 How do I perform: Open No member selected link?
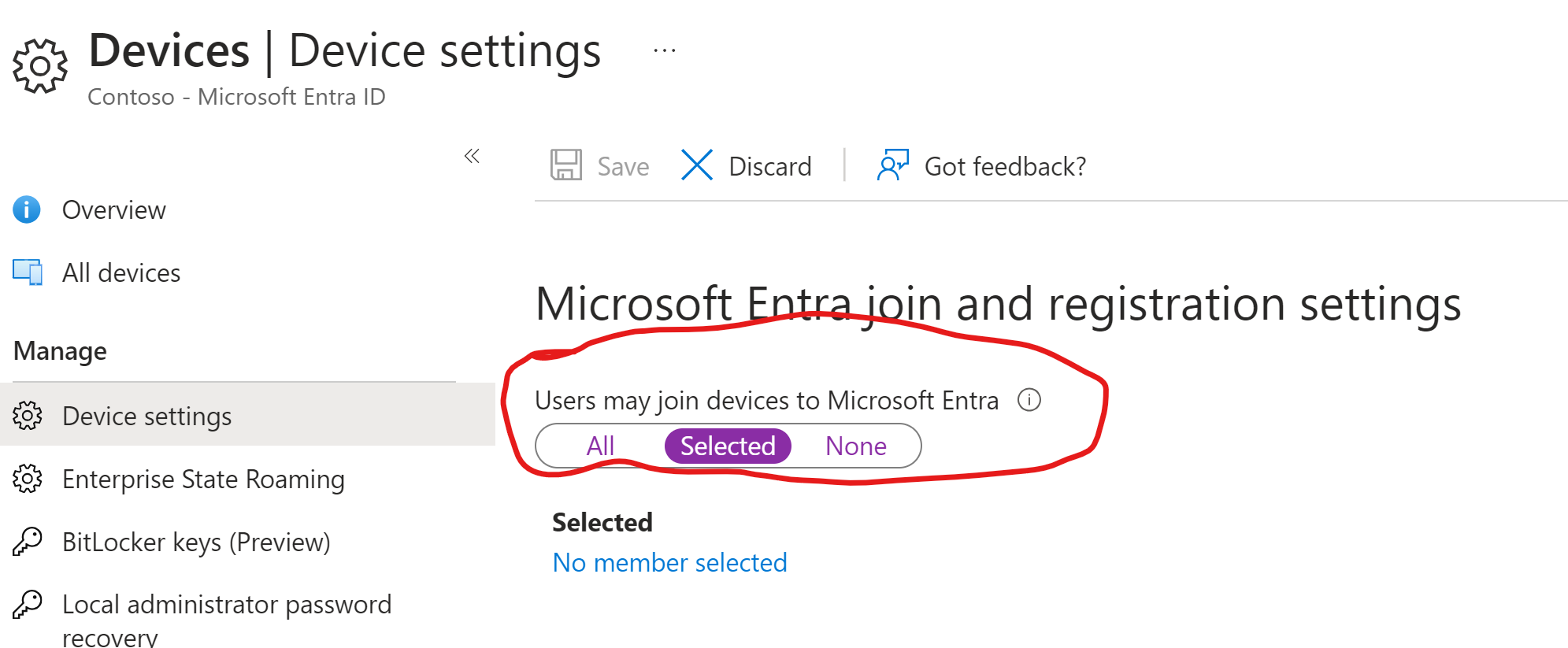point(669,562)
